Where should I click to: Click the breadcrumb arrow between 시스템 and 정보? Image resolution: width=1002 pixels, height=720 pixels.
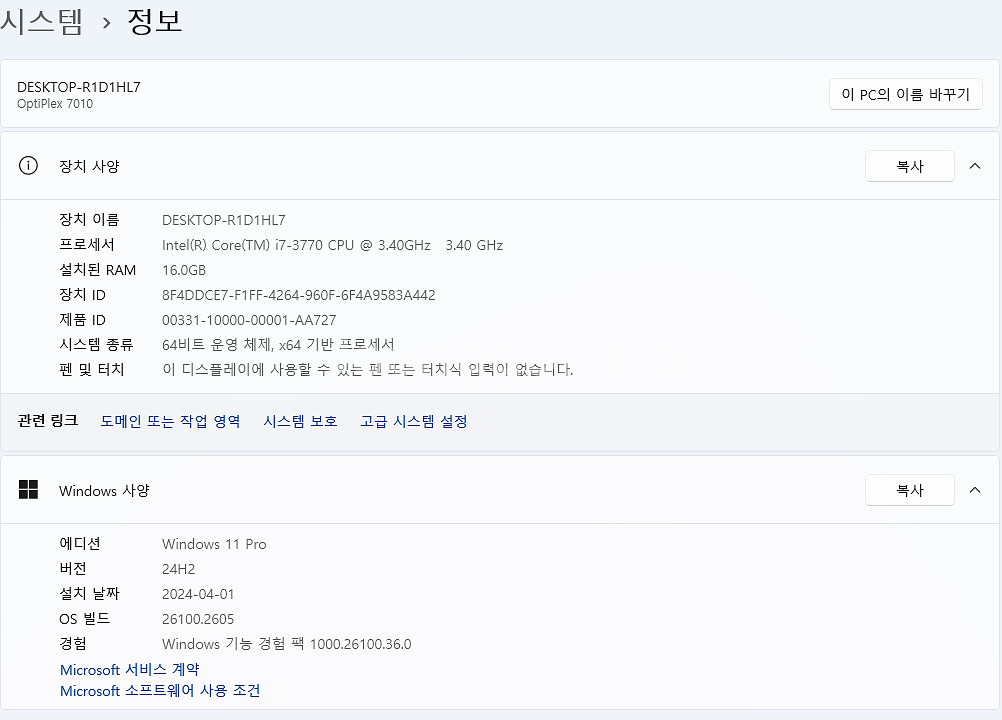106,23
